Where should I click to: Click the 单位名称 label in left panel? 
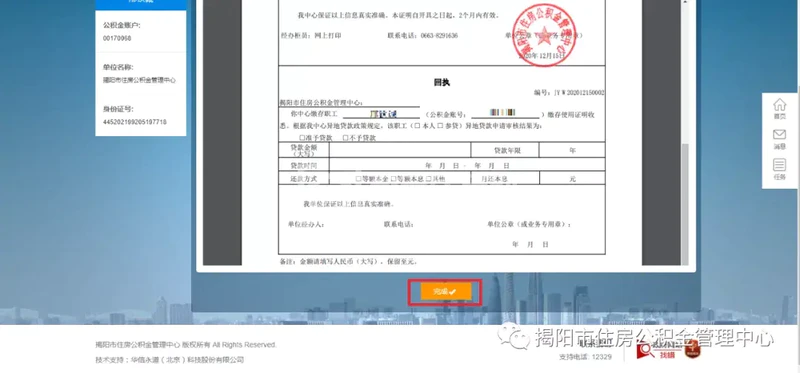click(118, 67)
